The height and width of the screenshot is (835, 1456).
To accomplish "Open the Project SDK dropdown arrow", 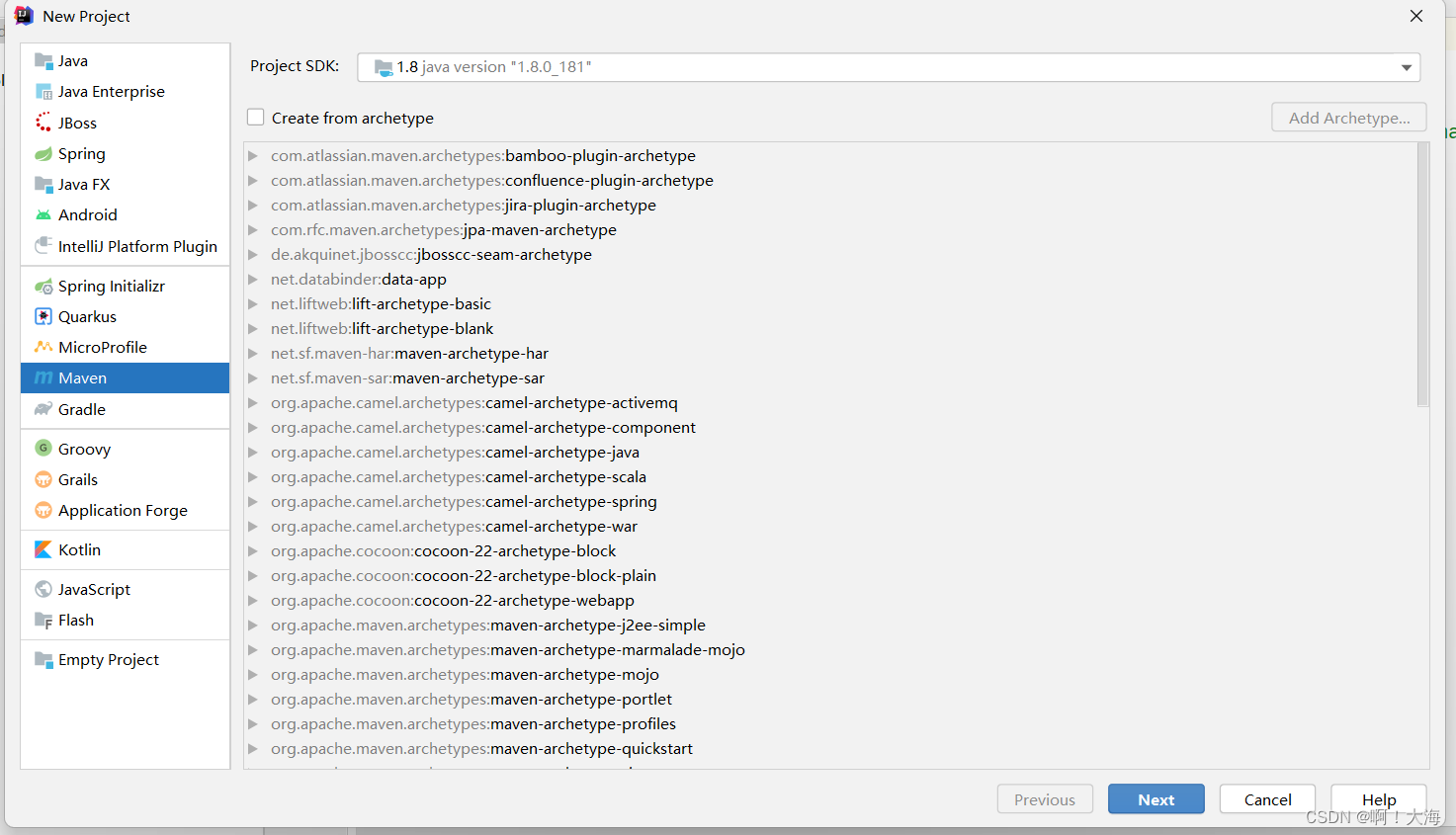I will (1406, 67).
